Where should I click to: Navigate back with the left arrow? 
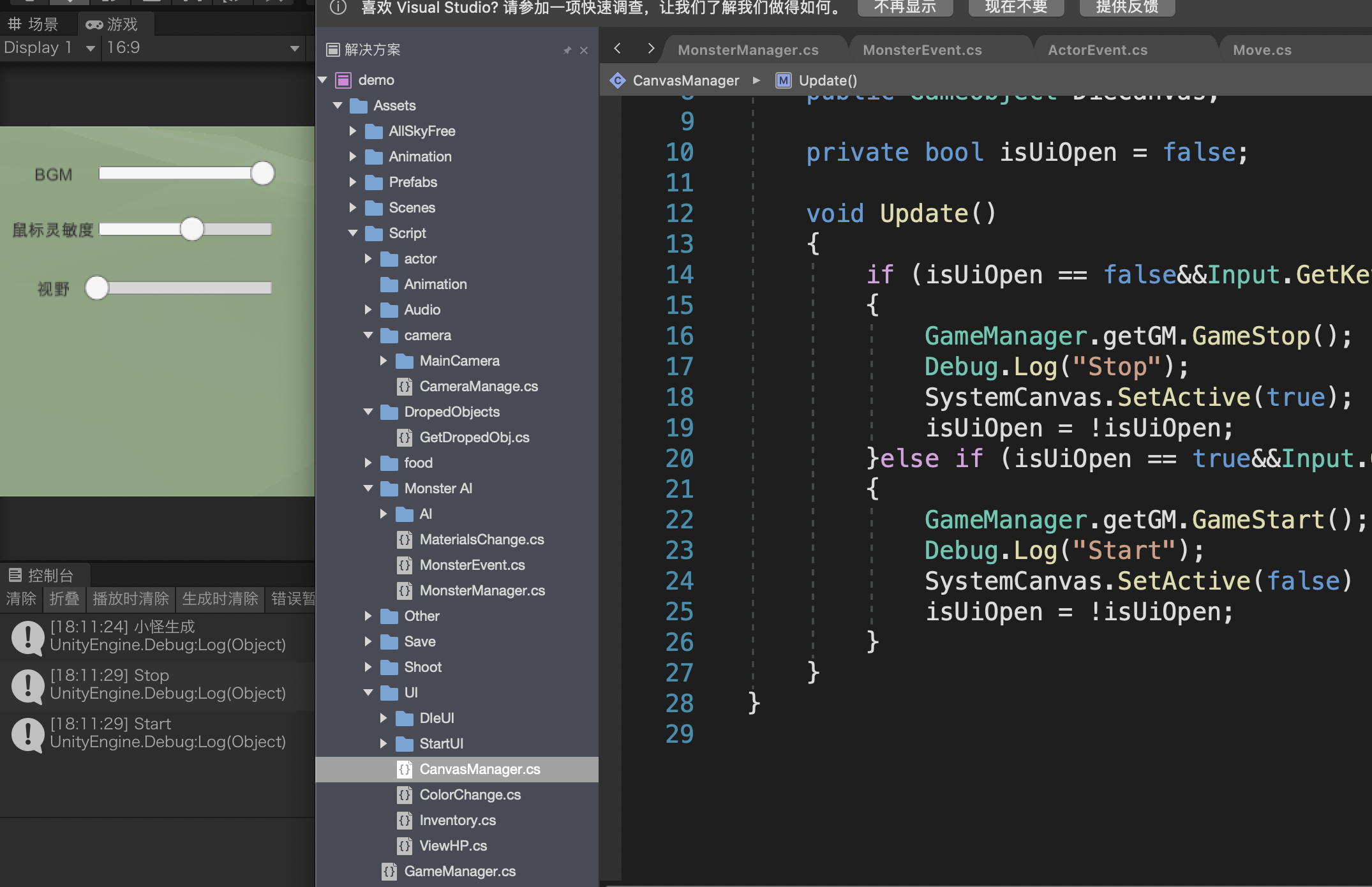[617, 48]
